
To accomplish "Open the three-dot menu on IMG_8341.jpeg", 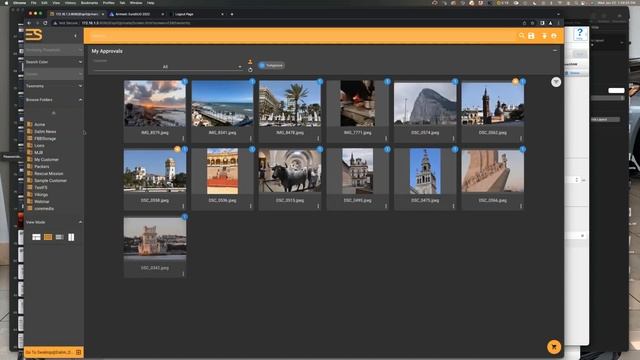I will click(x=251, y=138).
